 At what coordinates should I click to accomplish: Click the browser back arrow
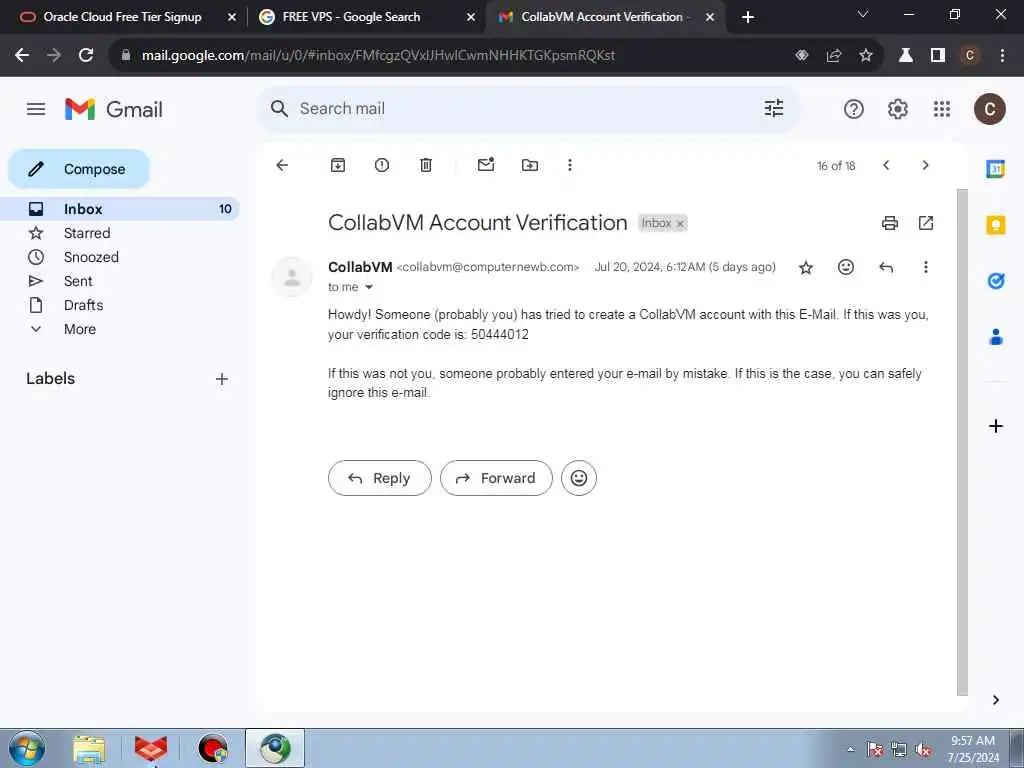(22, 56)
